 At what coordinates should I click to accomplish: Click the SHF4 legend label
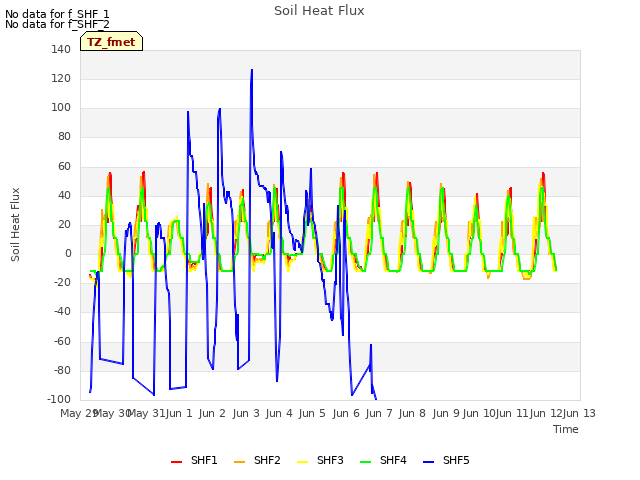393,461
